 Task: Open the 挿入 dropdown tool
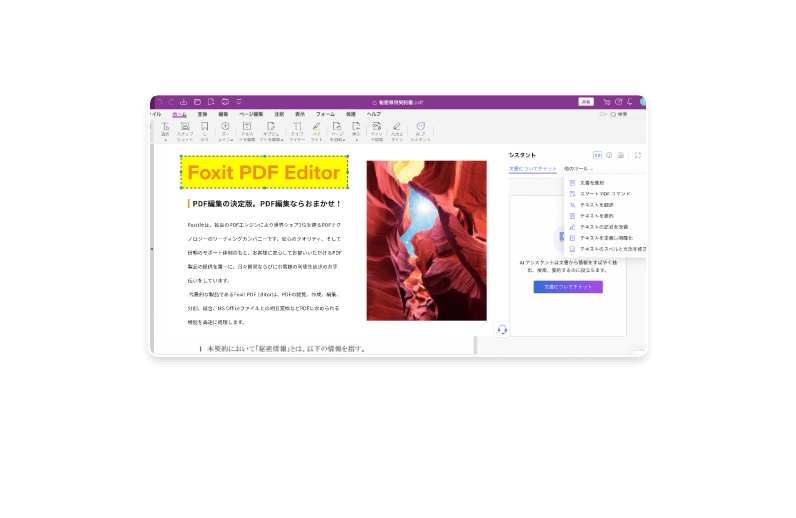click(356, 132)
